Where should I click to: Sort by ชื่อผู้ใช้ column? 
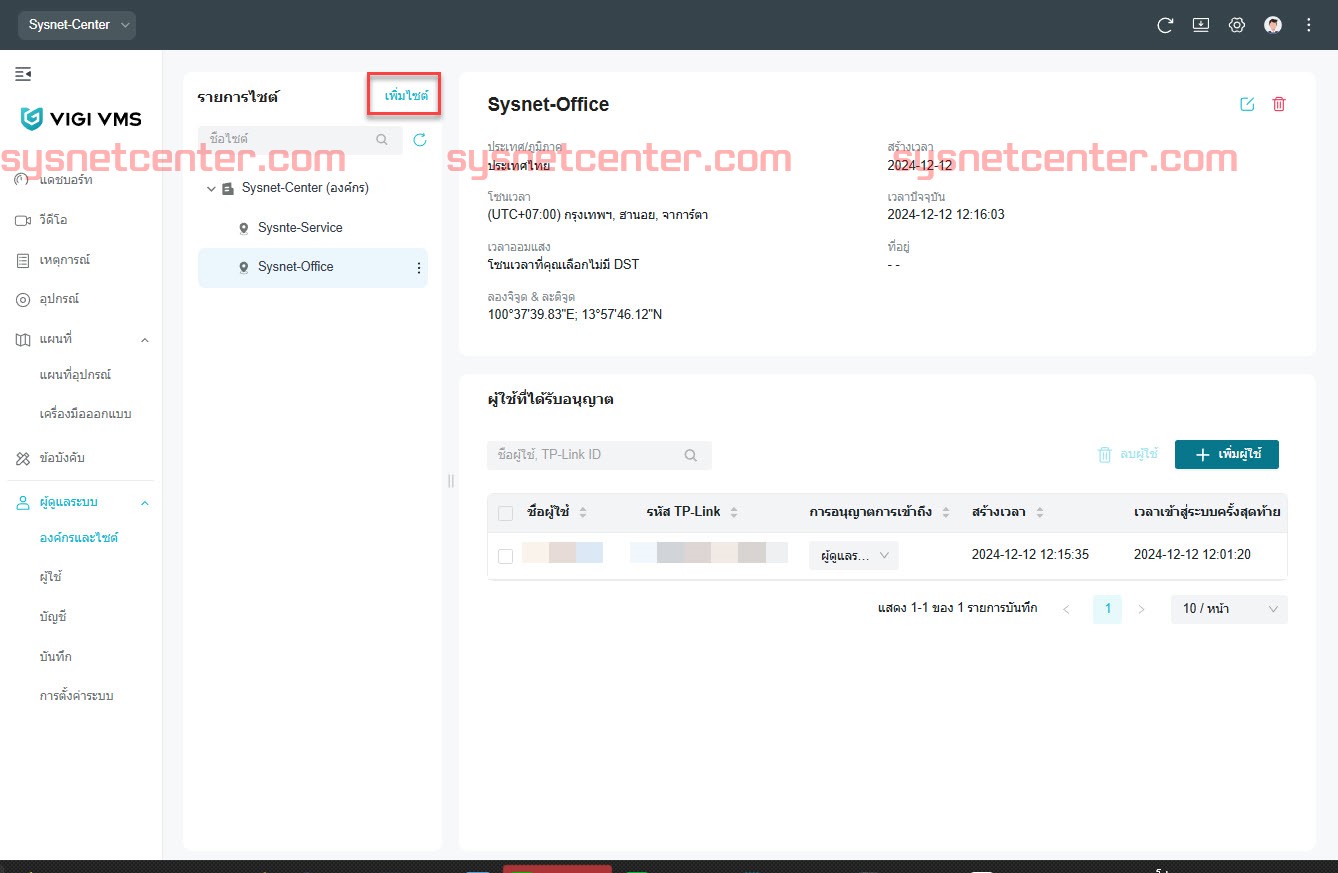coord(583,512)
